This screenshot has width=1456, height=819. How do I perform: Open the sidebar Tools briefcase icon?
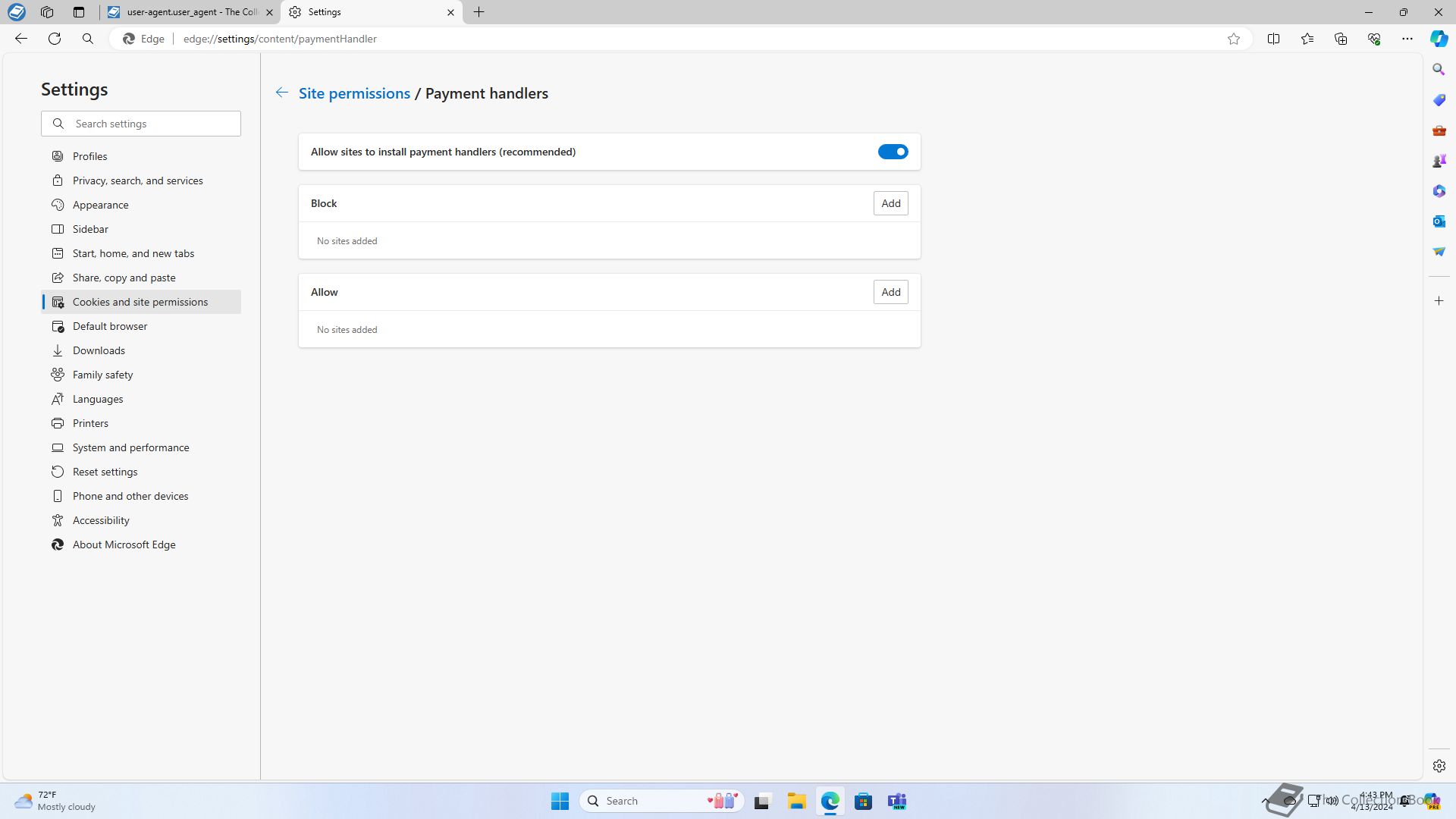tap(1439, 130)
